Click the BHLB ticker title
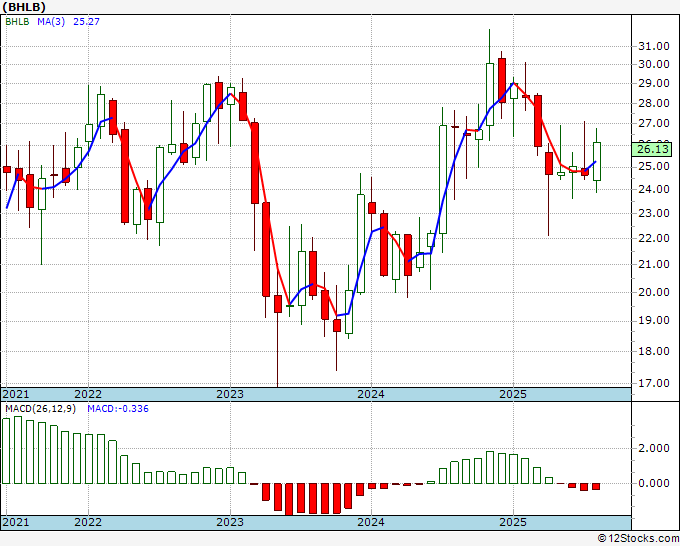The image size is (680, 546). tap(24, 7)
